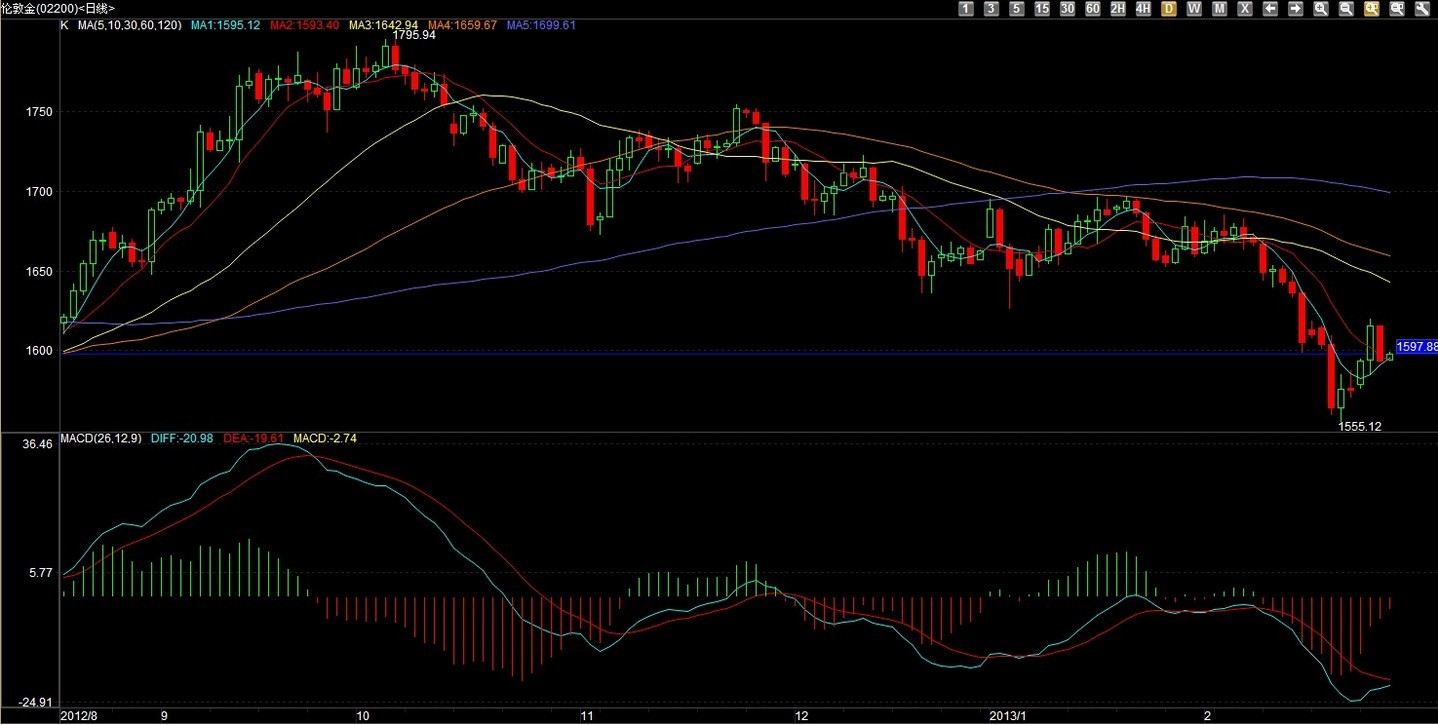
Task: Click the region zoom-out icon
Action: point(1397,8)
